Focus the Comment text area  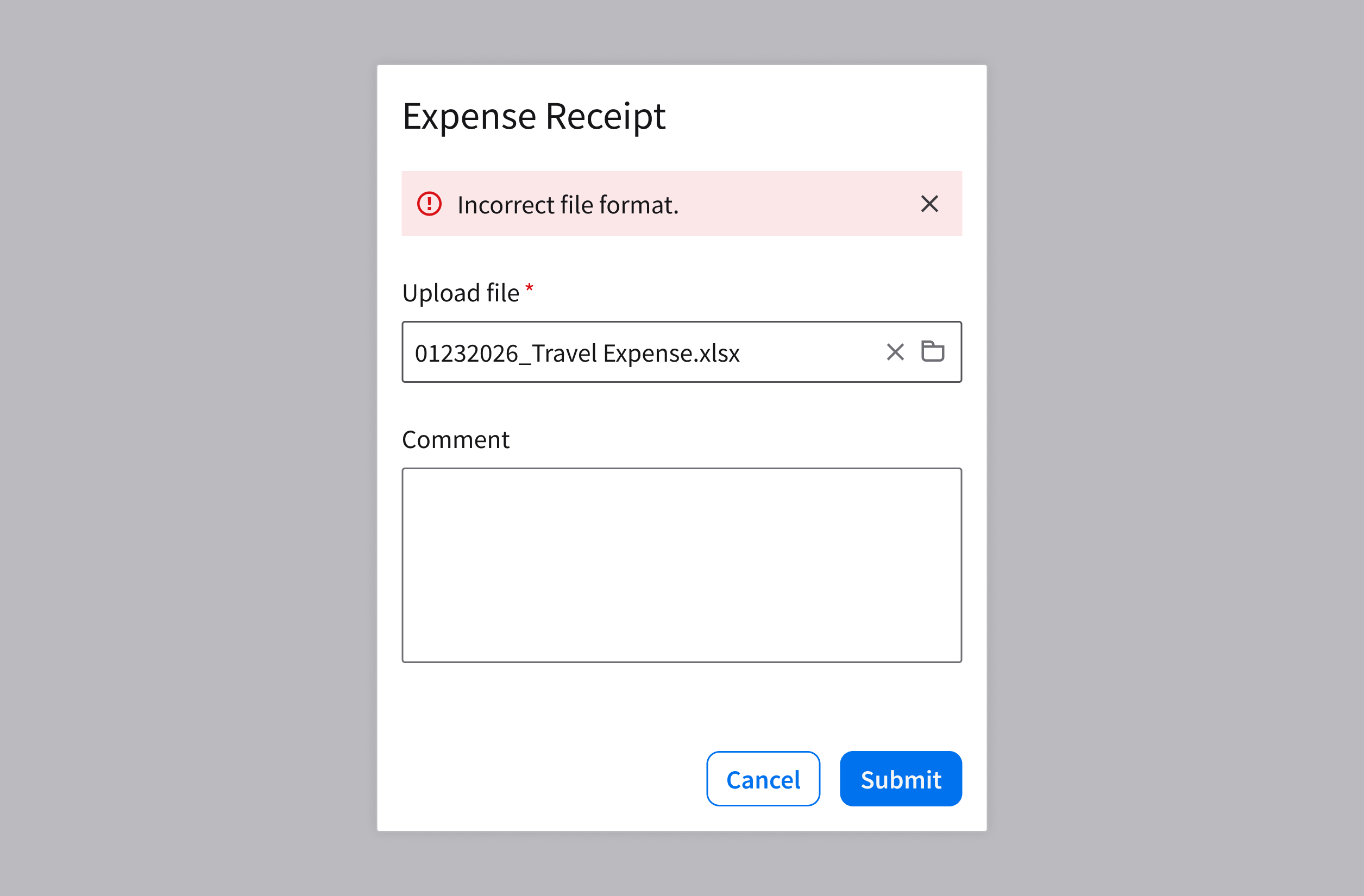681,565
